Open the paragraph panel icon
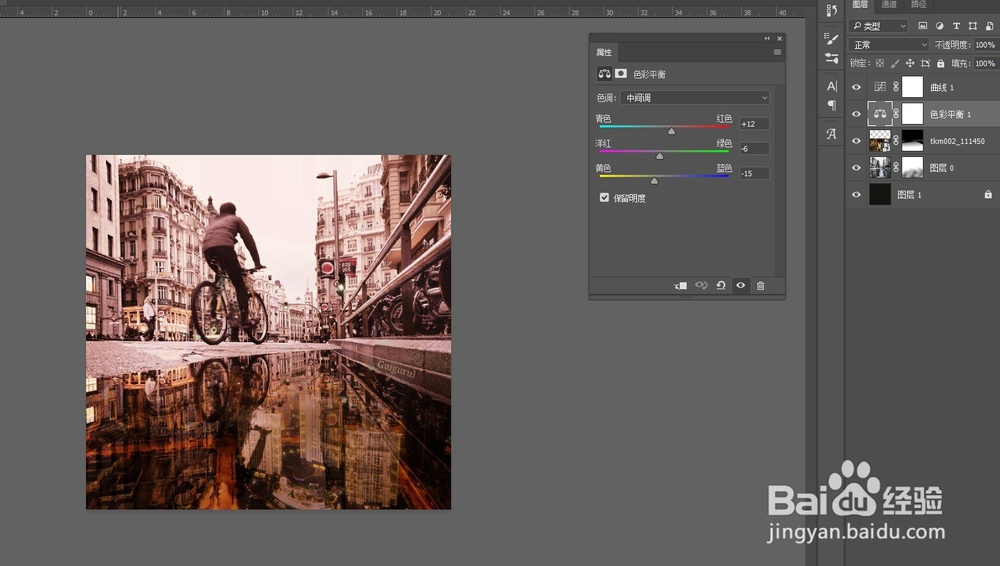 click(x=831, y=105)
